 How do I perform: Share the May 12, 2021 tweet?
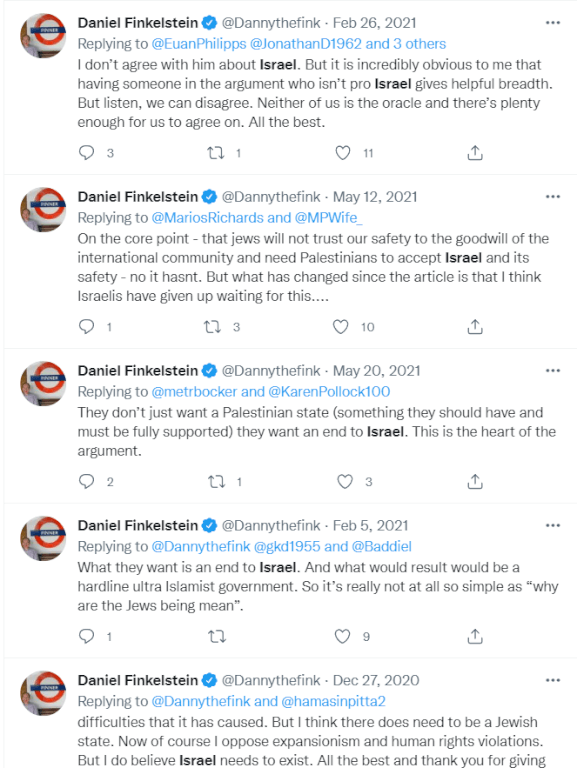[475, 327]
